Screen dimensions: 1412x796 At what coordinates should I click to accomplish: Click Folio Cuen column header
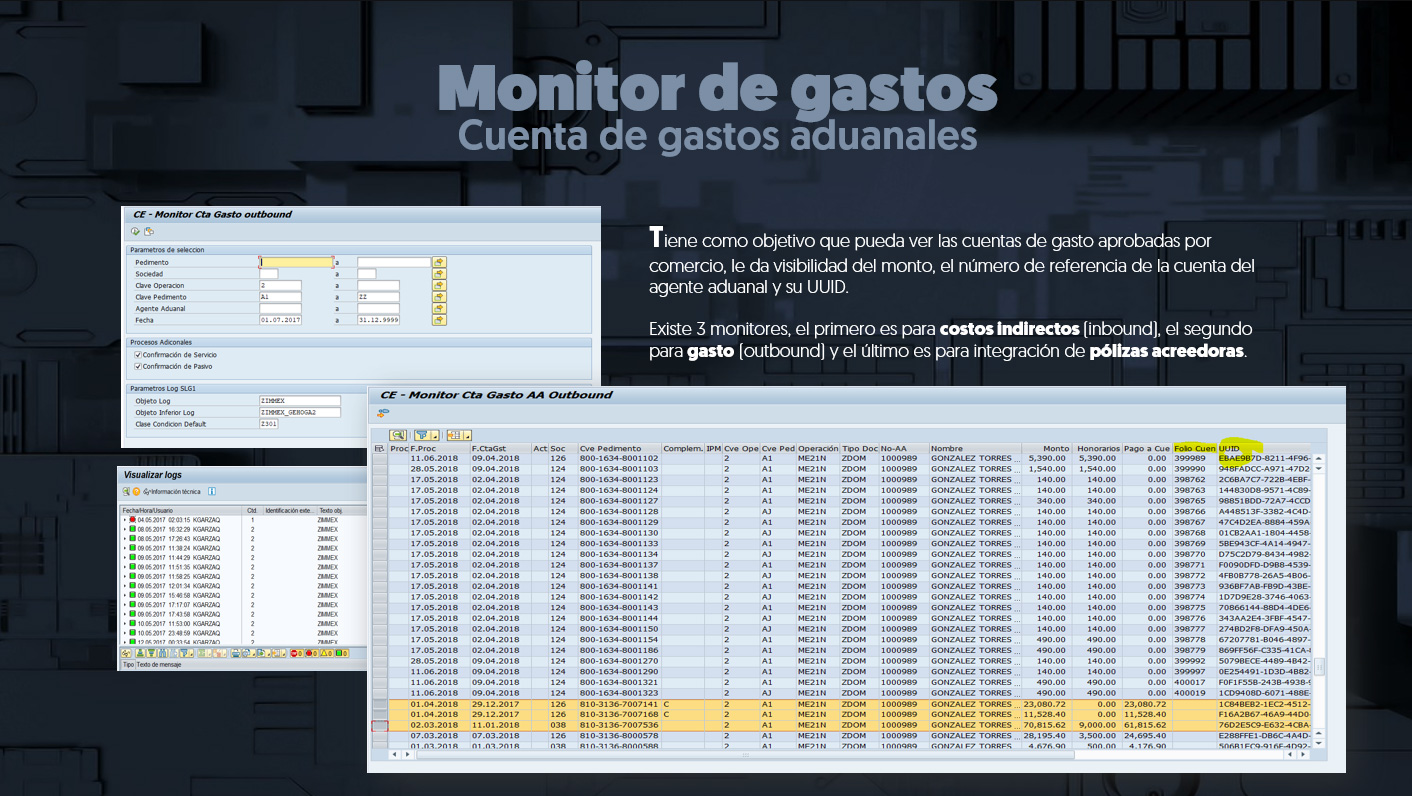(1194, 448)
